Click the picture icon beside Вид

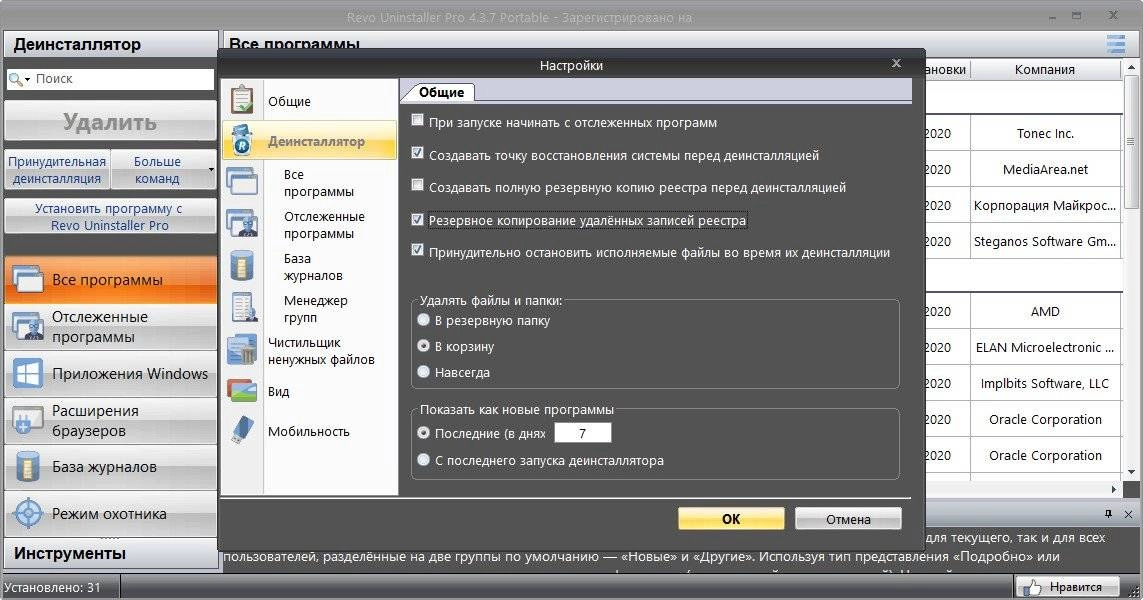[x=241, y=391]
